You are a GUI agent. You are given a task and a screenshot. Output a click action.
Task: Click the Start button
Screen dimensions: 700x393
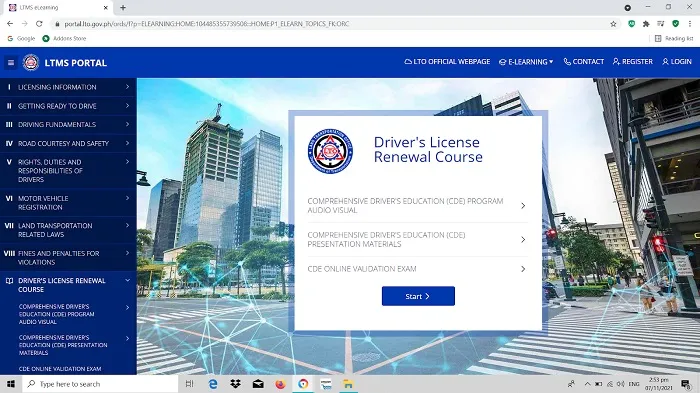click(x=418, y=296)
